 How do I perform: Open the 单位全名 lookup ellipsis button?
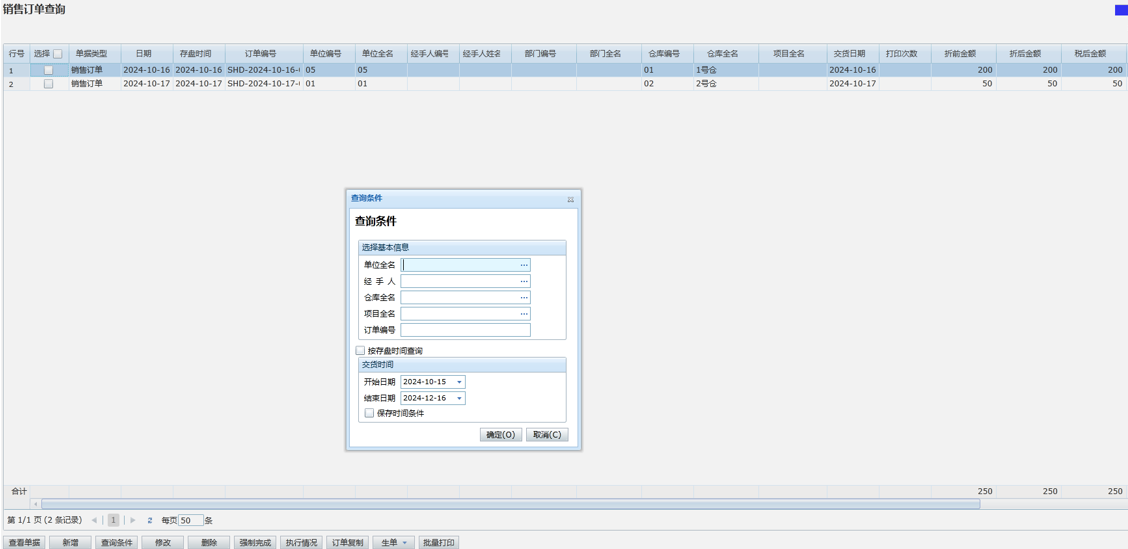coord(523,265)
